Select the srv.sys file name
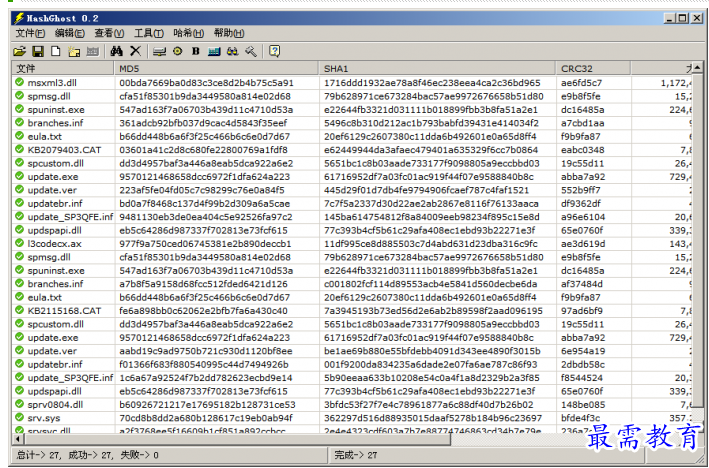Screen dimensions: 709x468 (44, 418)
